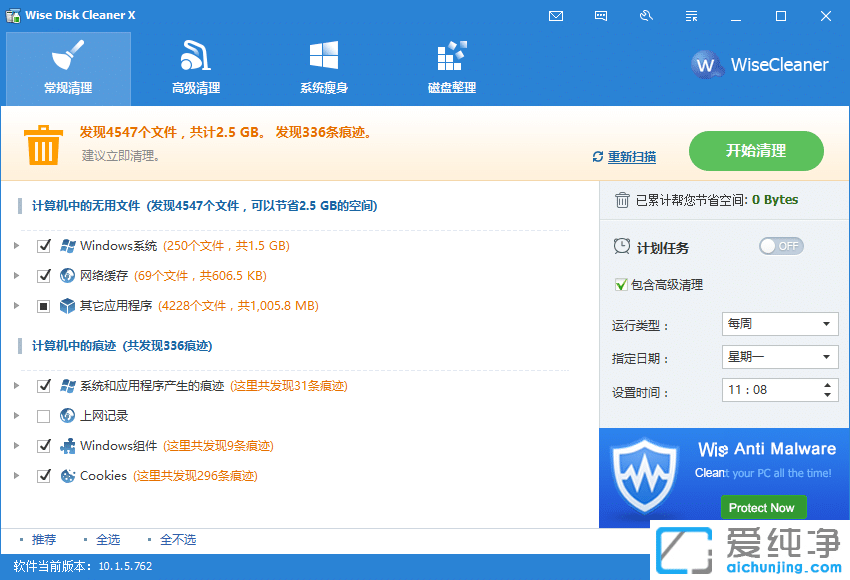Click the WiseCleaner logo
This screenshot has width=850, height=580.
click(x=760, y=65)
